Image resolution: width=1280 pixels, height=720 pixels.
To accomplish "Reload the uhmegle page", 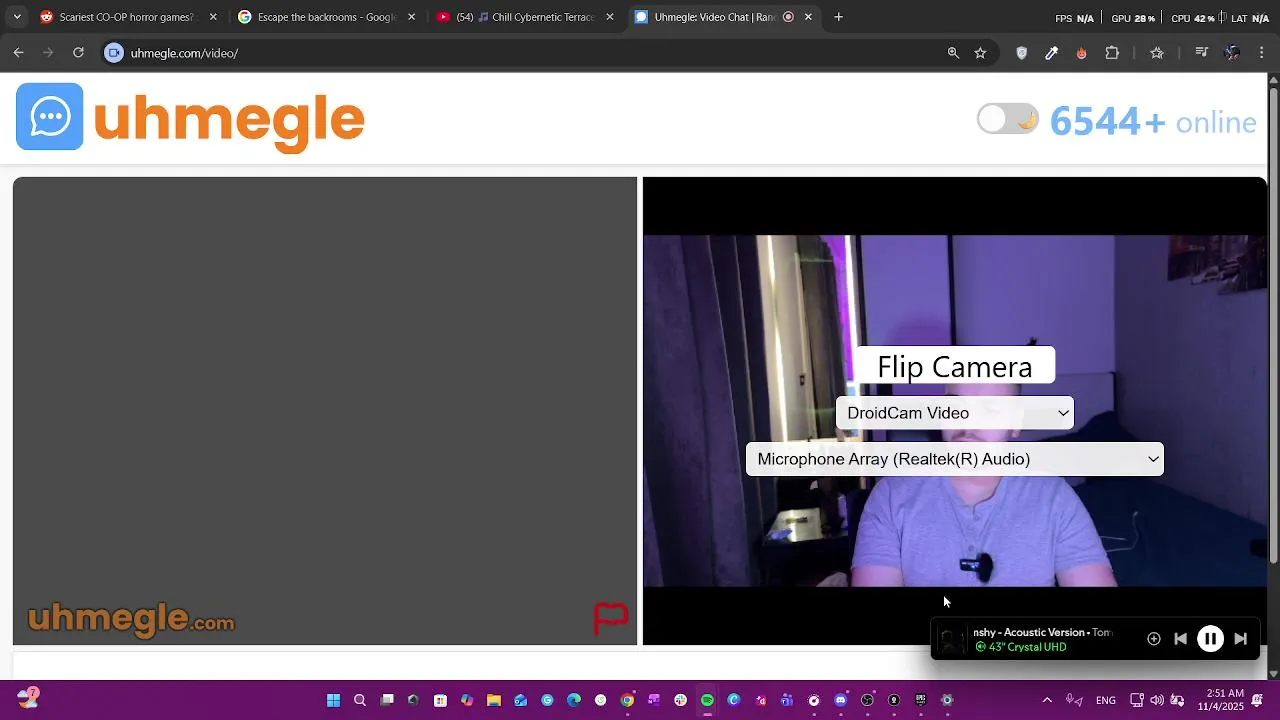I will click(x=78, y=53).
